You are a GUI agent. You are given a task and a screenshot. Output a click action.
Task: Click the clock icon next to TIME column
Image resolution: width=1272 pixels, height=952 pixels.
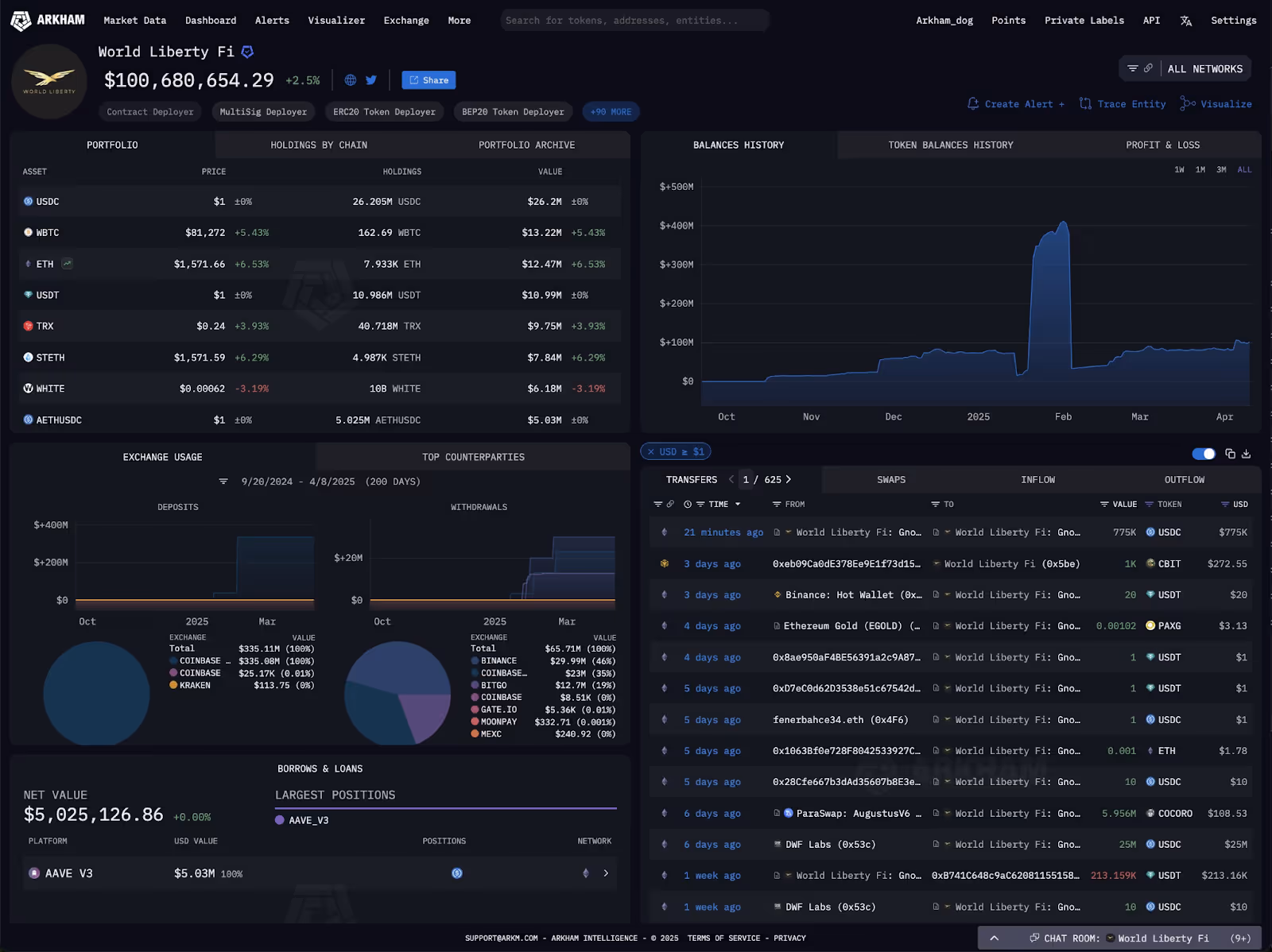click(688, 504)
